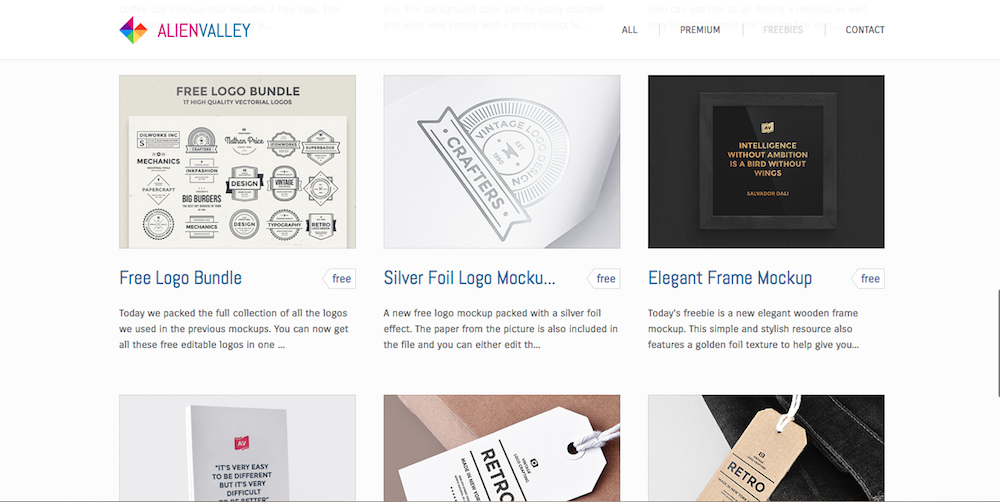Click the free tag beside Free Logo Bundle

pos(339,279)
